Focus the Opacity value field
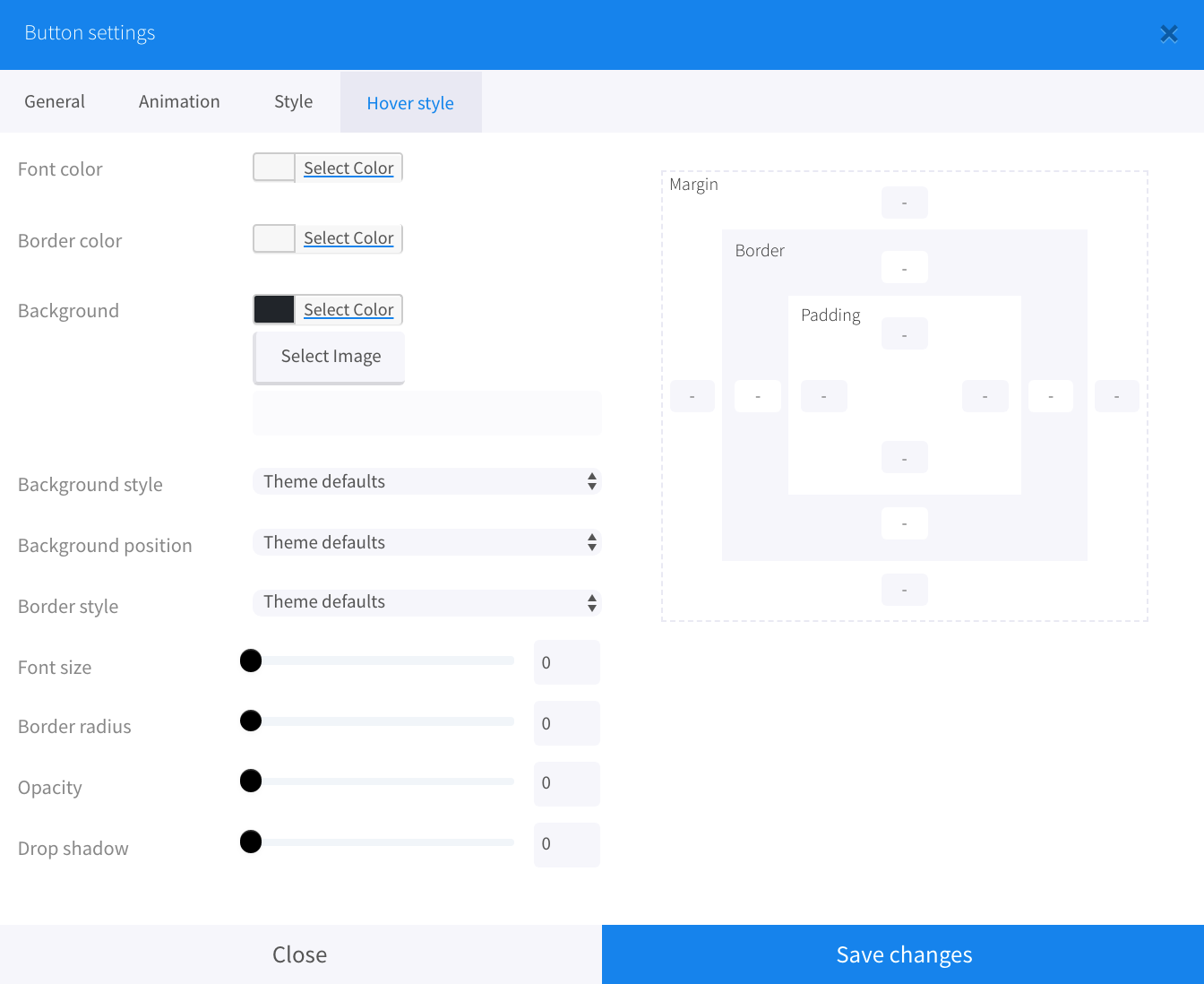 pos(567,783)
